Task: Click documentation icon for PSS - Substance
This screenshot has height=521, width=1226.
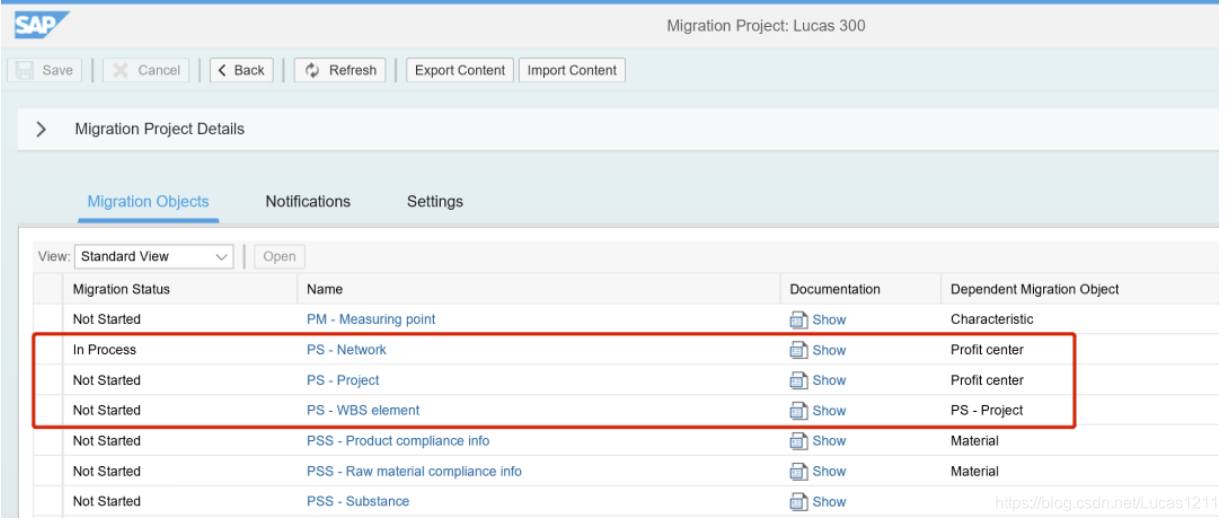Action: [798, 501]
